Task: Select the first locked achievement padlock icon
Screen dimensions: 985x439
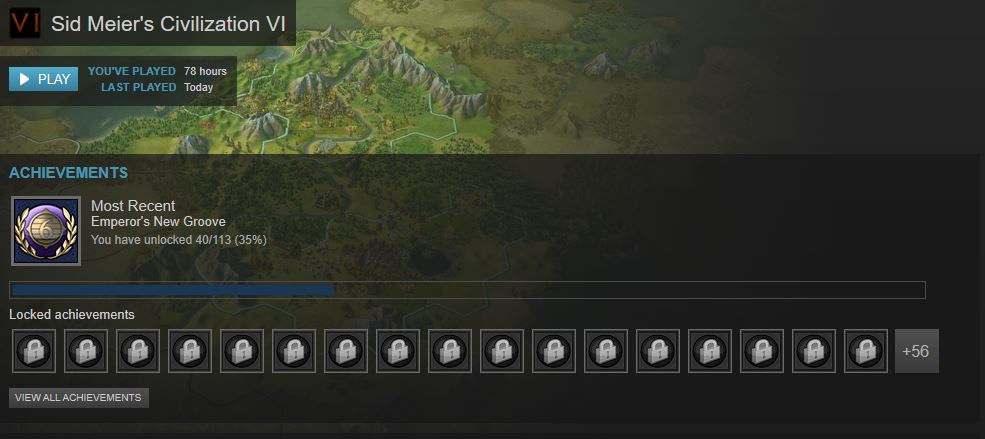Action: [34, 351]
